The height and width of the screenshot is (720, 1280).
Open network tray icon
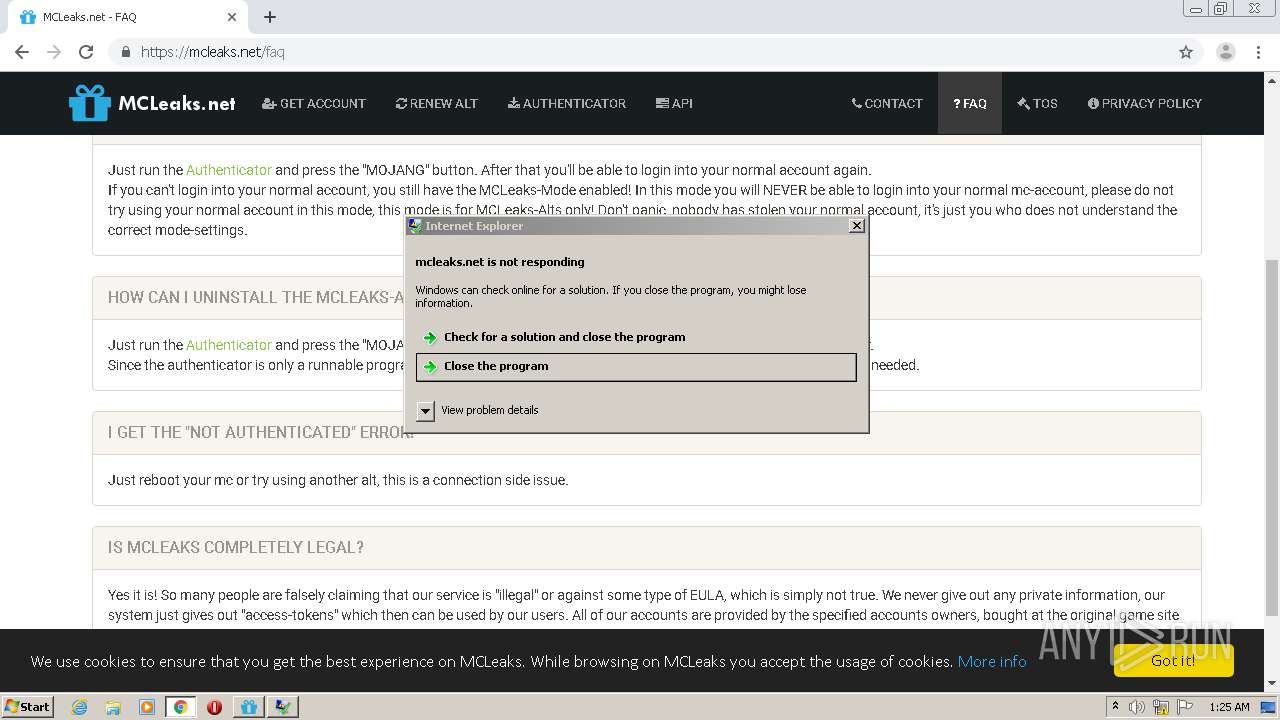(x=1161, y=707)
